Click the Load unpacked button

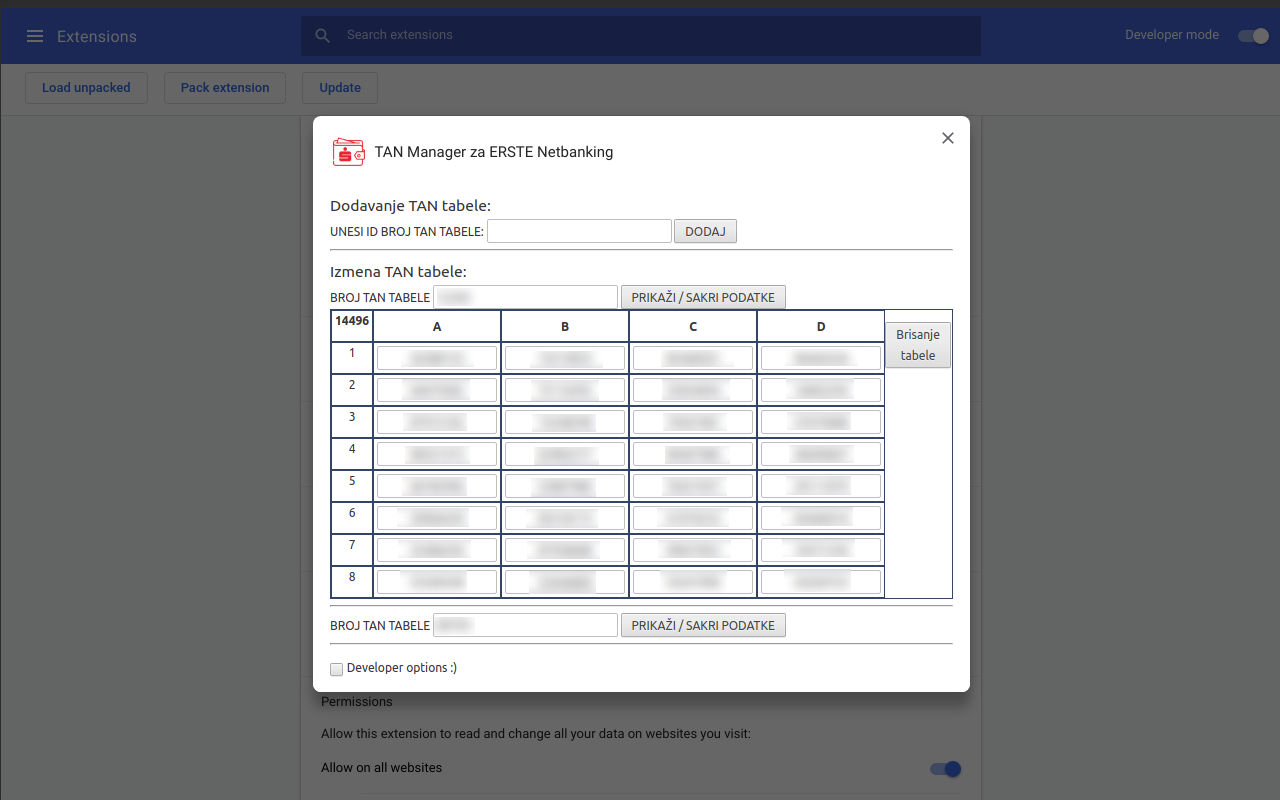point(86,88)
